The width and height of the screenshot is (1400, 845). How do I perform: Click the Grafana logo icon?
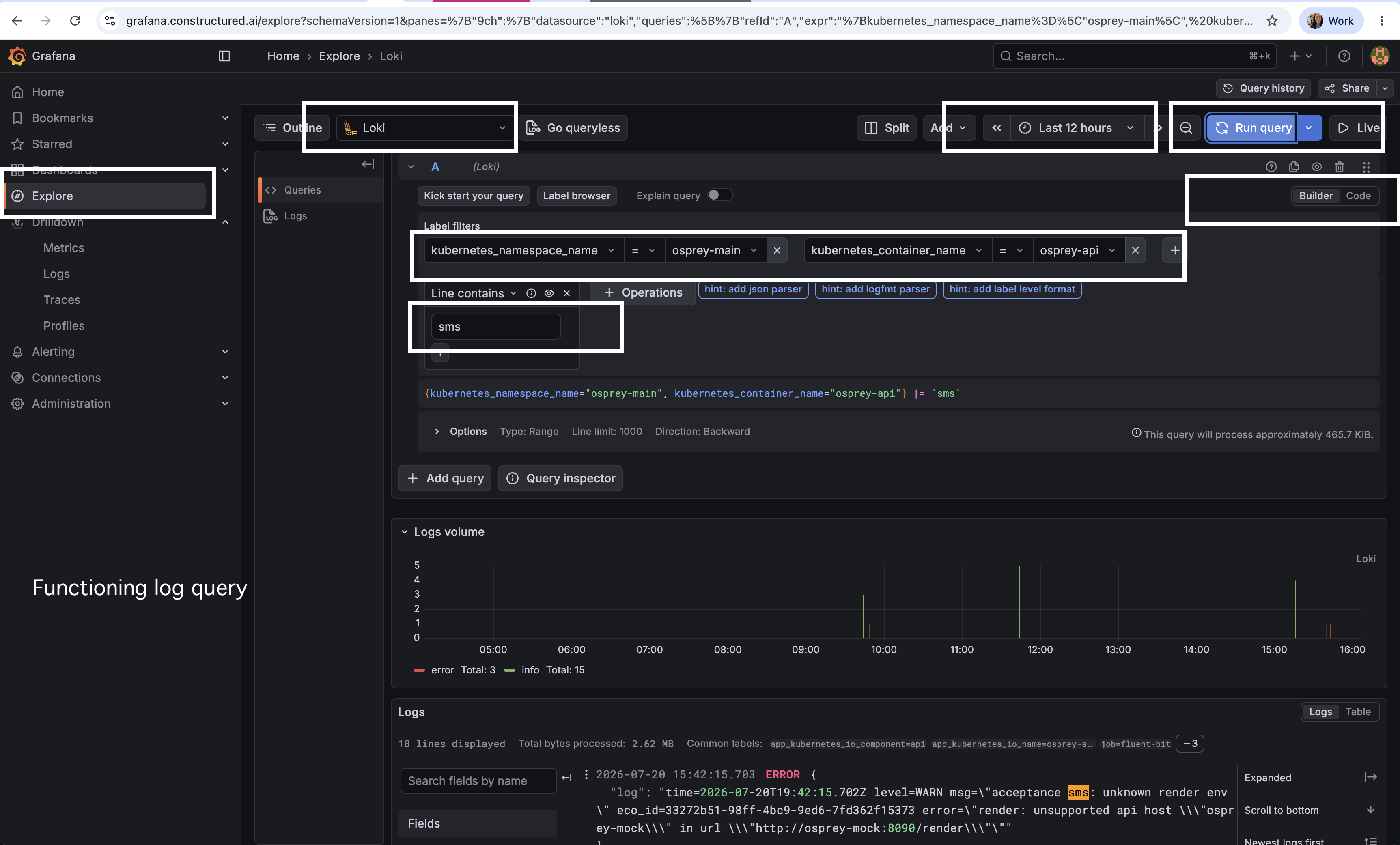[17, 56]
